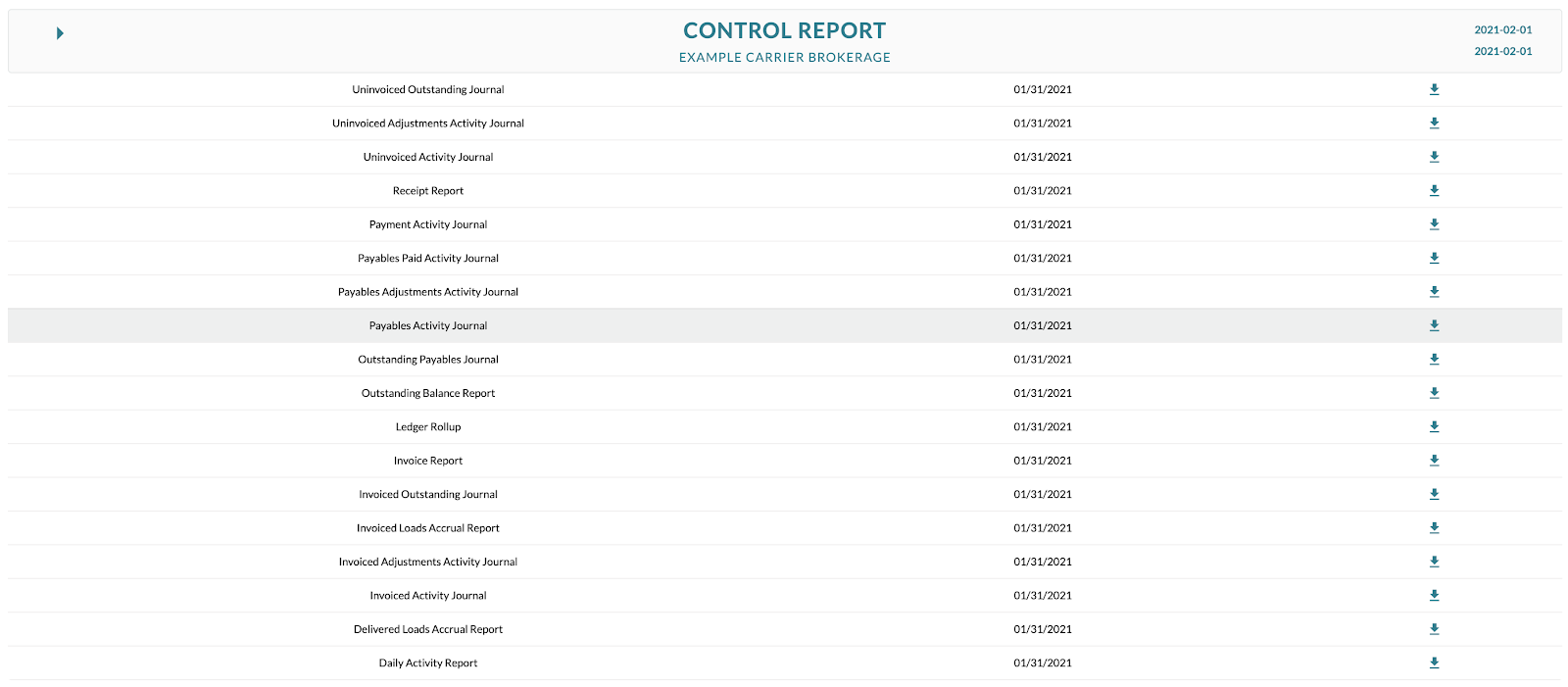Select the 01/31/2021 date beside Invoice Report

point(1042,460)
